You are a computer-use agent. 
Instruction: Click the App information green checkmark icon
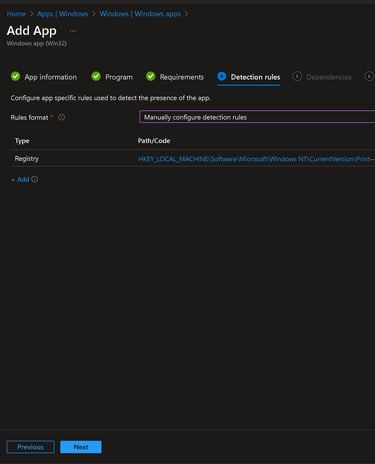tap(15, 76)
